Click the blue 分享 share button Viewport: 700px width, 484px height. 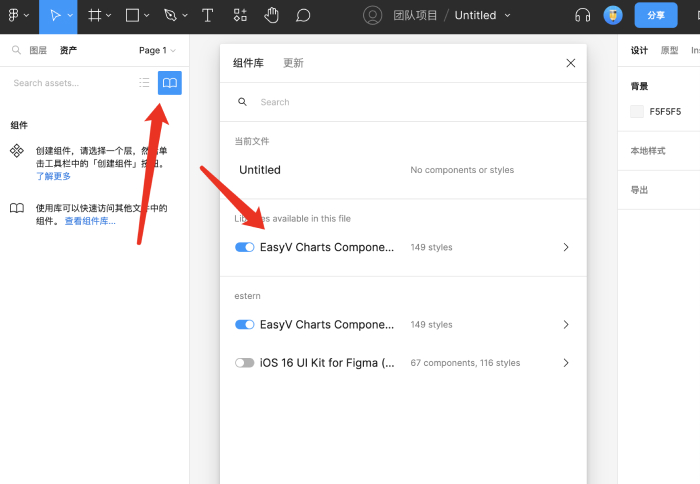click(656, 15)
